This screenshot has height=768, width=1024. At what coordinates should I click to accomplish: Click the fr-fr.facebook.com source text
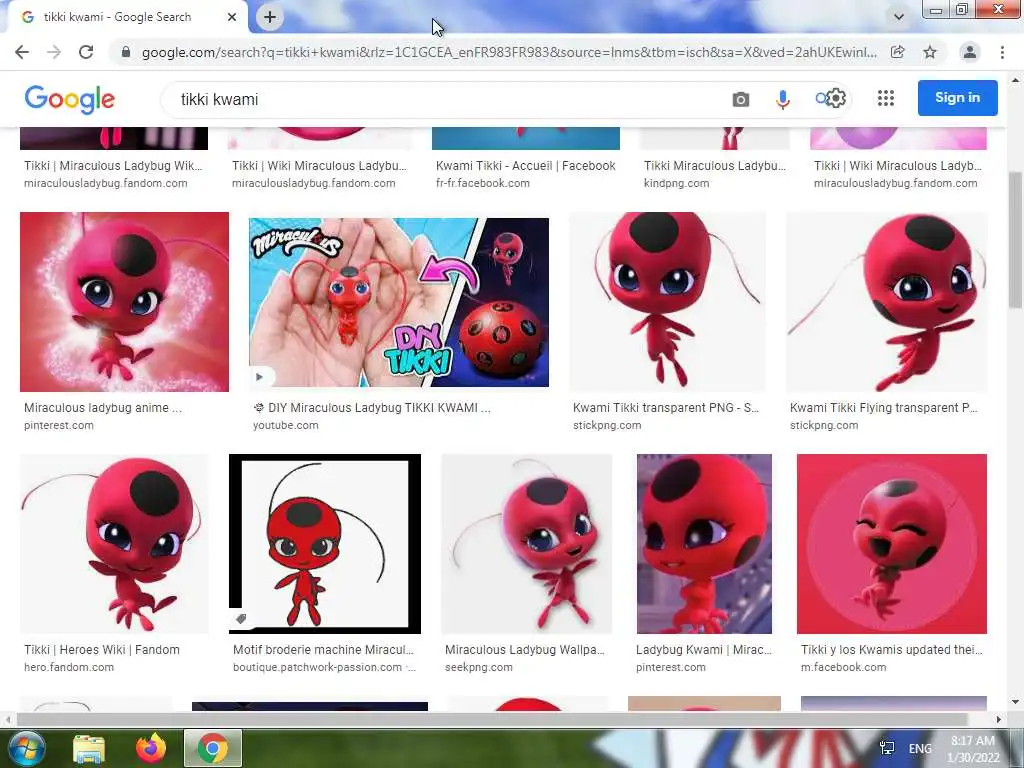483,184
